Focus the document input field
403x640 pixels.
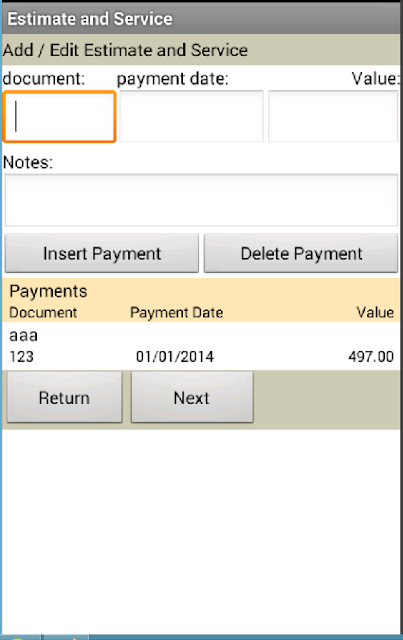(59, 117)
